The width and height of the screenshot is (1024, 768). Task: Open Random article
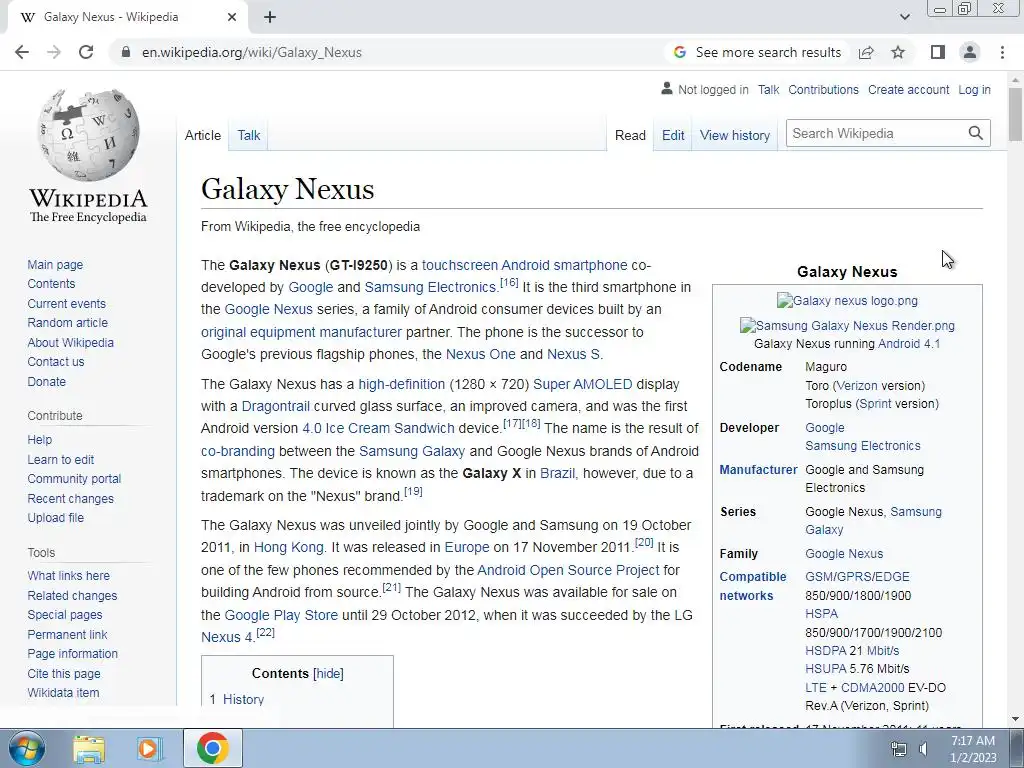click(67, 323)
